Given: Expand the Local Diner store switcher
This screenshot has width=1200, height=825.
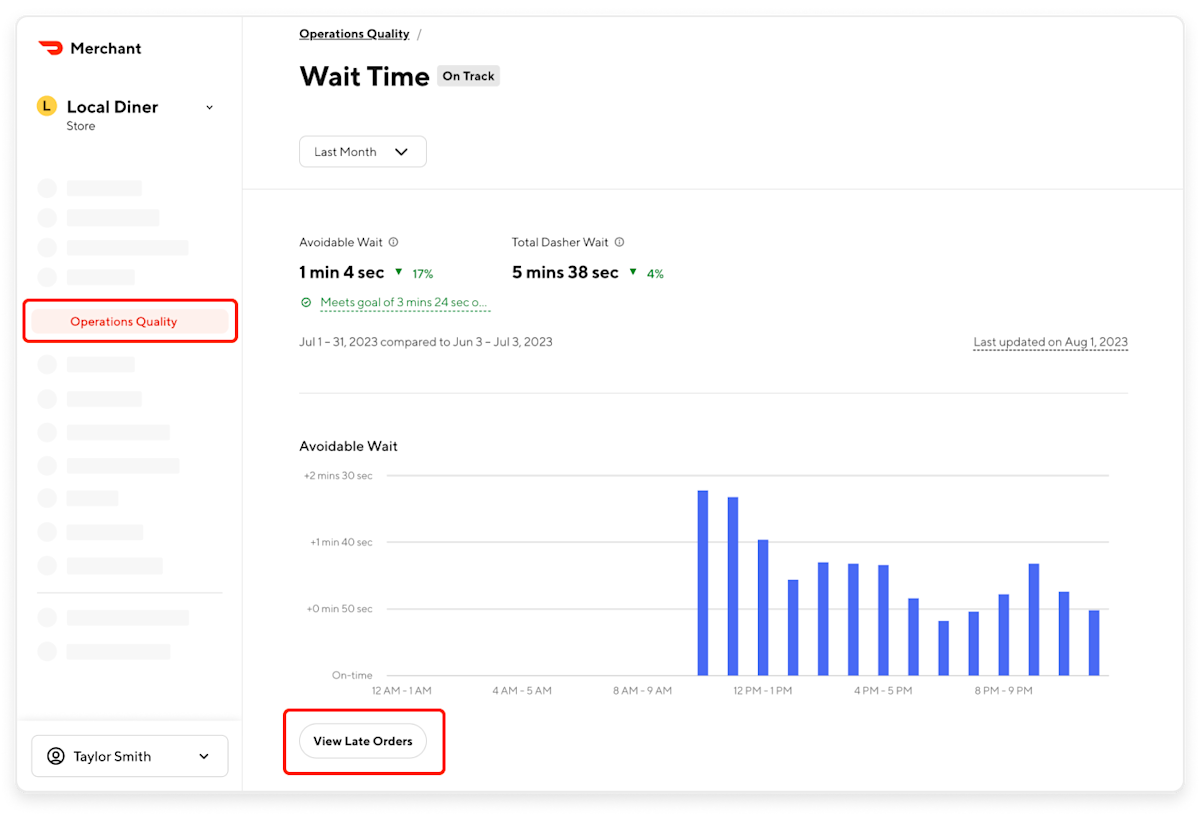Looking at the screenshot, I should coord(209,106).
